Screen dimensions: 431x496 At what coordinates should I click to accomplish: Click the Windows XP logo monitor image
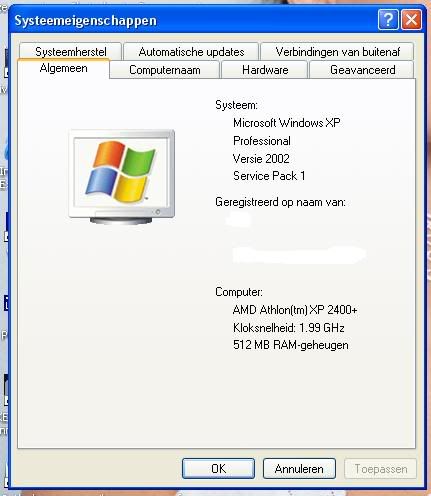coord(122,177)
